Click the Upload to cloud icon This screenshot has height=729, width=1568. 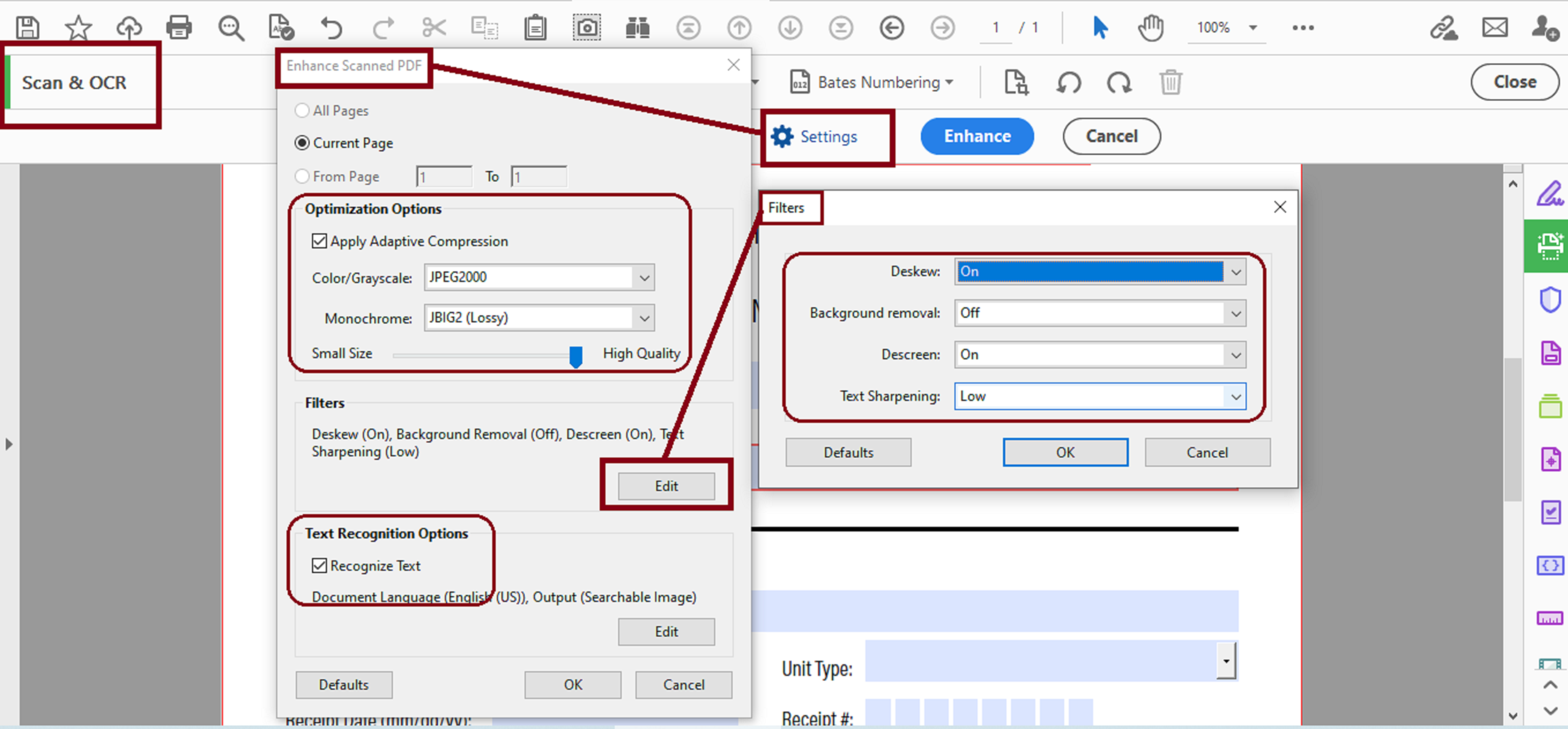129,27
